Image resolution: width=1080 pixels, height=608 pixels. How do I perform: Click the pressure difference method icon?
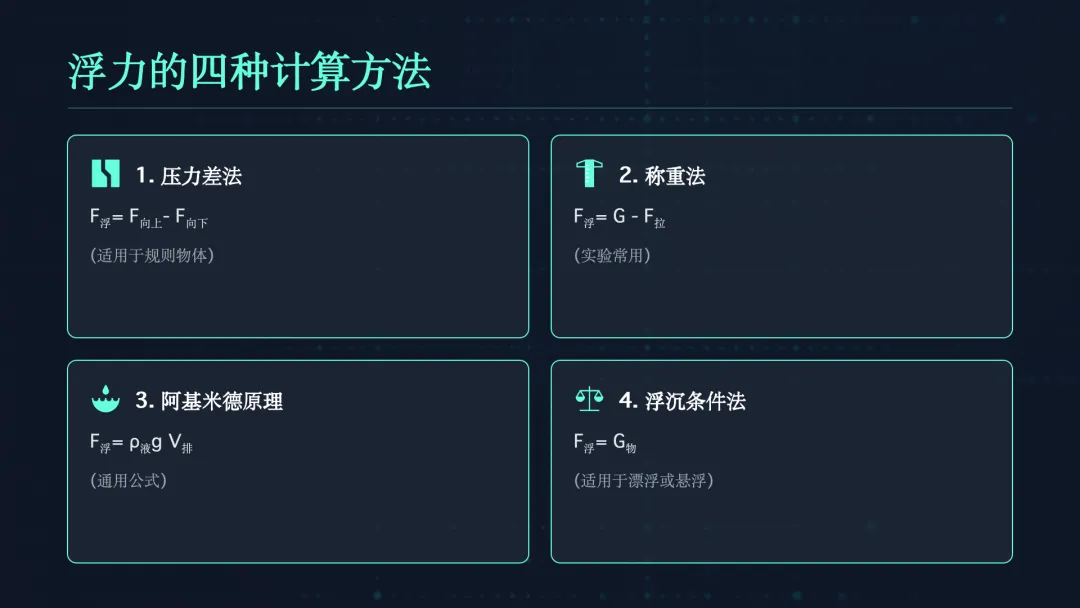[x=105, y=174]
